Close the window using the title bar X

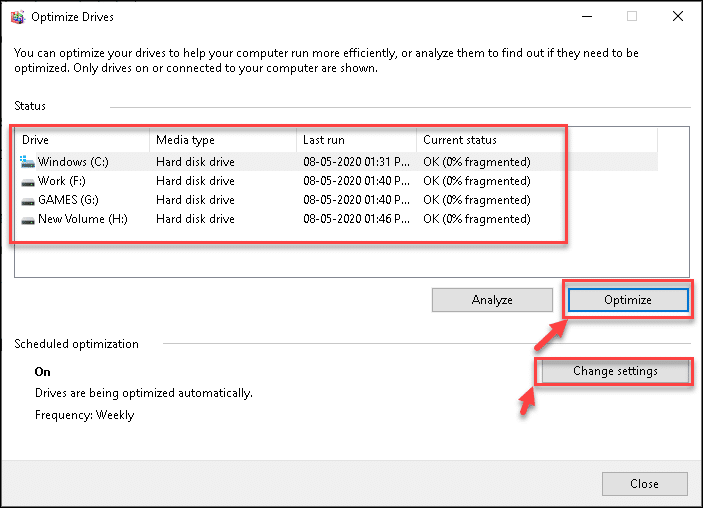pos(677,17)
